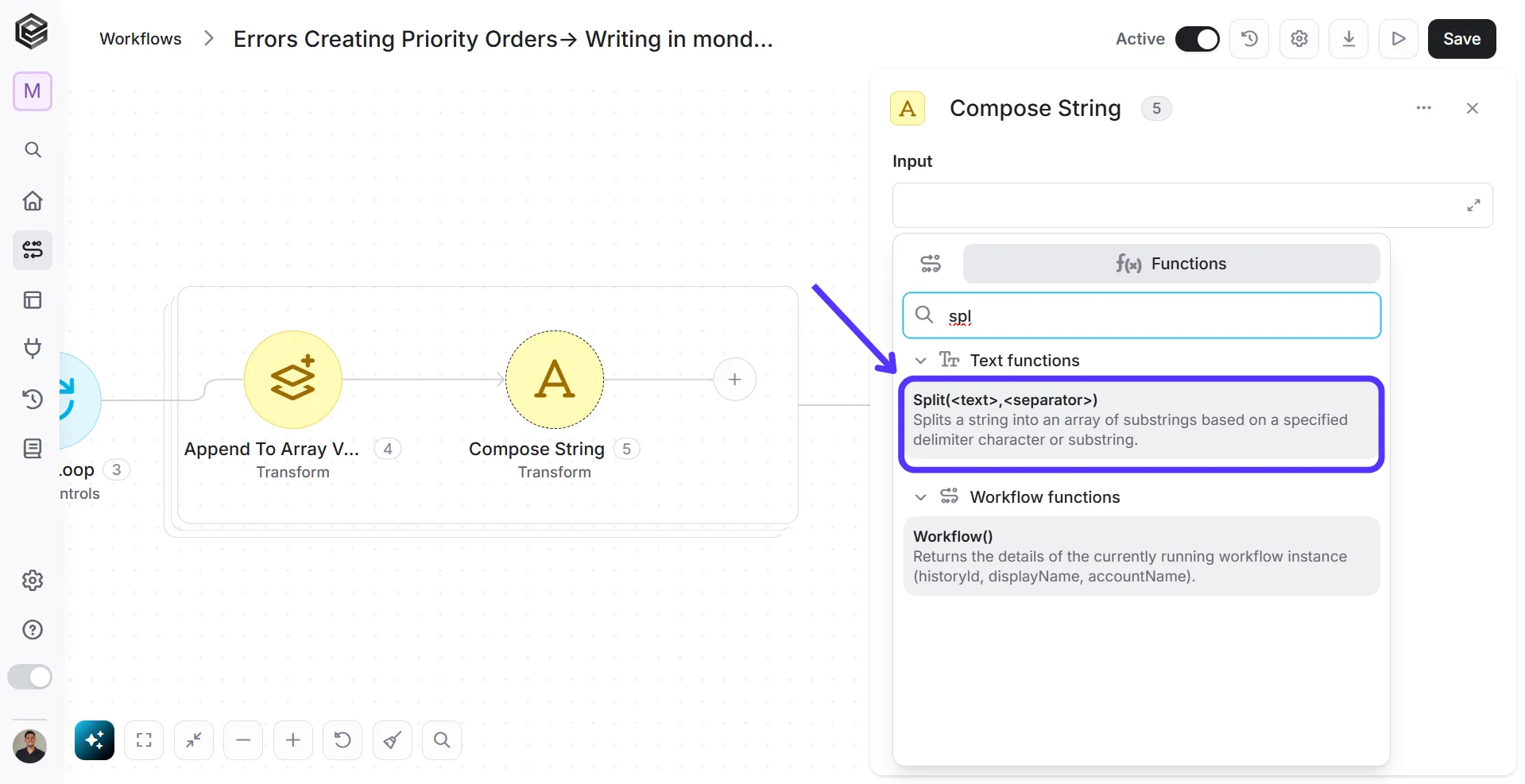The height and width of the screenshot is (784, 1525).
Task: Select the Functions tab
Action: tap(1171, 264)
